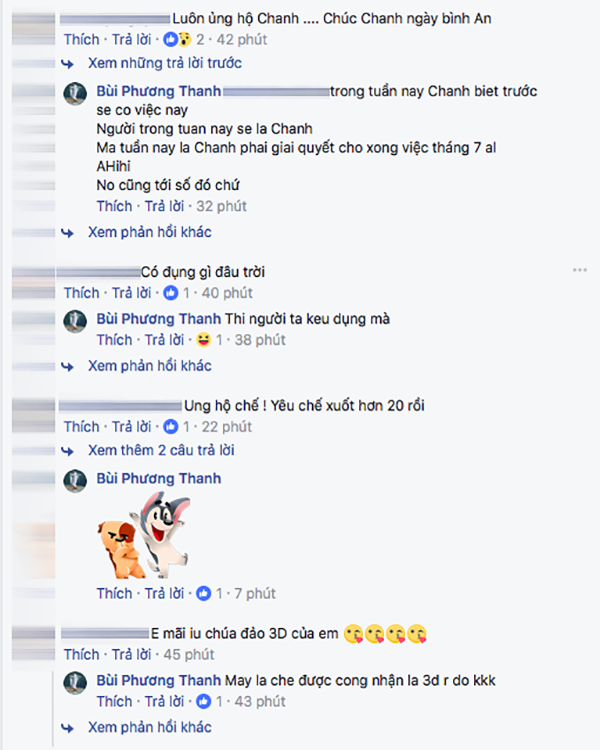Click the laughing emoji reaction on 'Thi người ta keu dụng mà'
The image size is (600, 750).
(203, 340)
